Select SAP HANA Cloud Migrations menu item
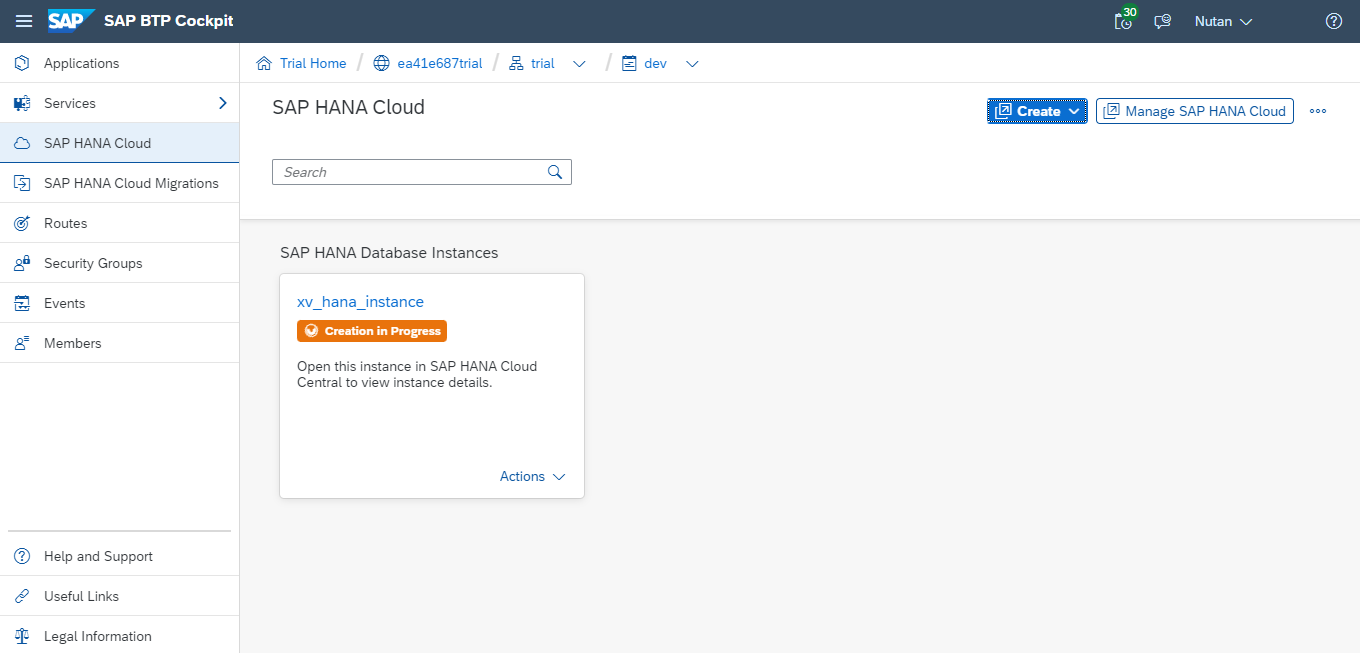Image resolution: width=1360 pixels, height=653 pixels. [x=120, y=183]
